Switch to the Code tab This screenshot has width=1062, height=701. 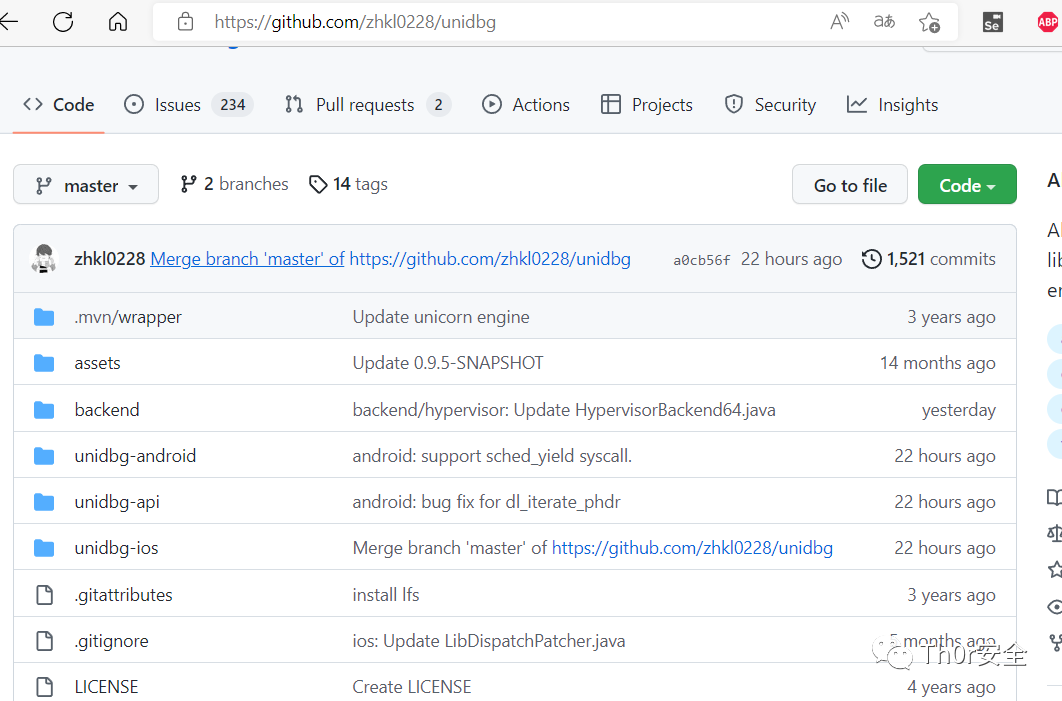point(59,105)
